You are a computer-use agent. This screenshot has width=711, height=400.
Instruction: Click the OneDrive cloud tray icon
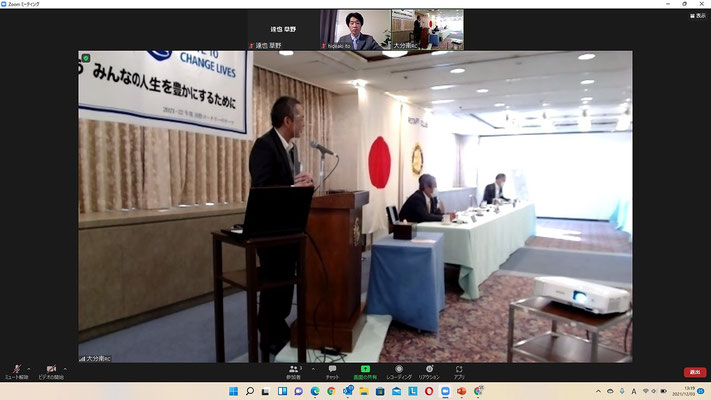click(610, 391)
